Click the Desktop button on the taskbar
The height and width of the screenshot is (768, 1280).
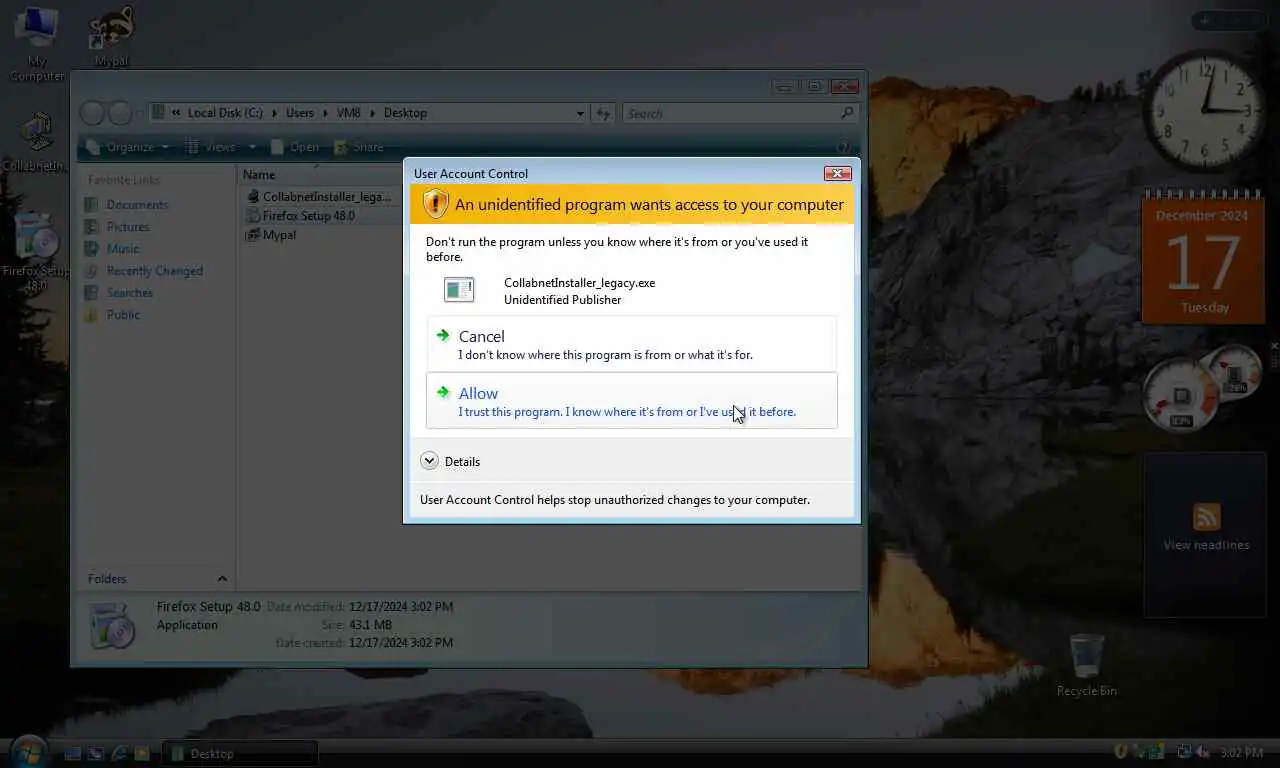click(240, 753)
